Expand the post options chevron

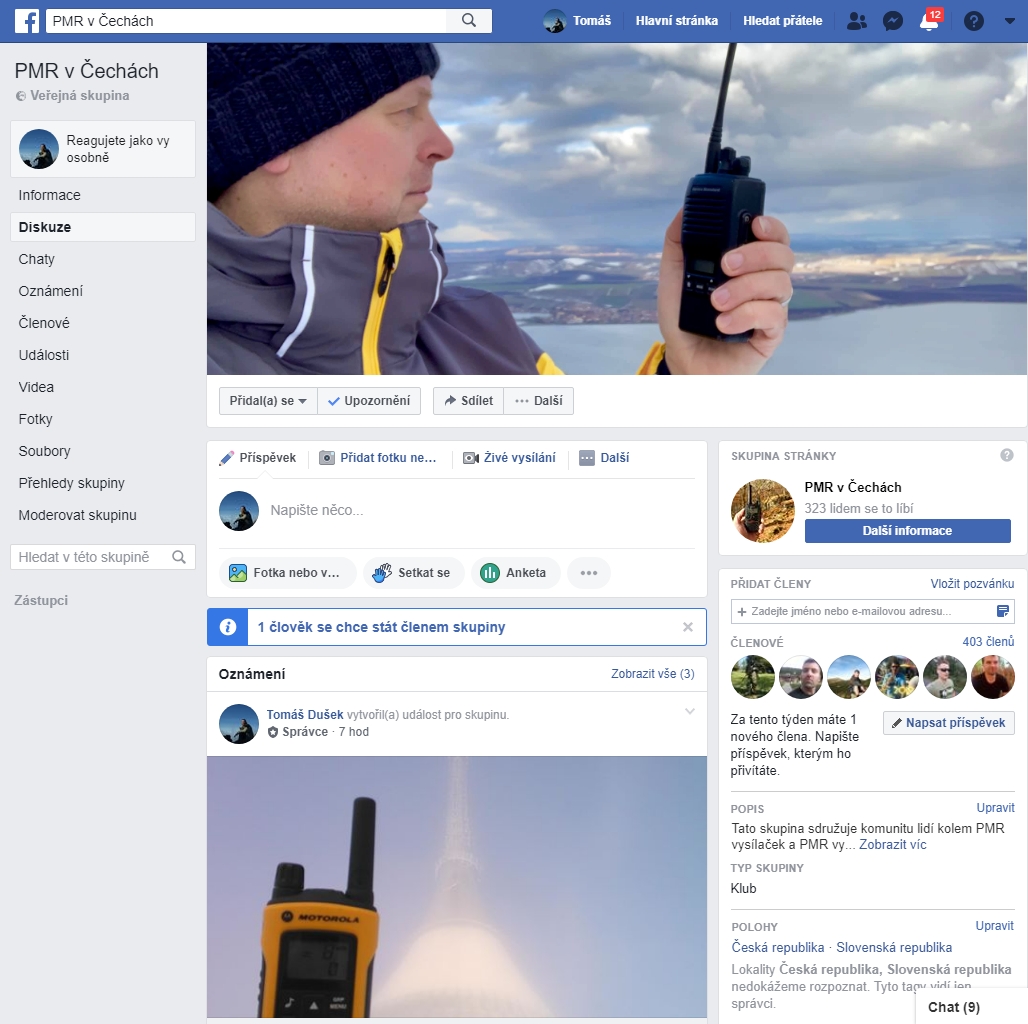click(x=690, y=711)
